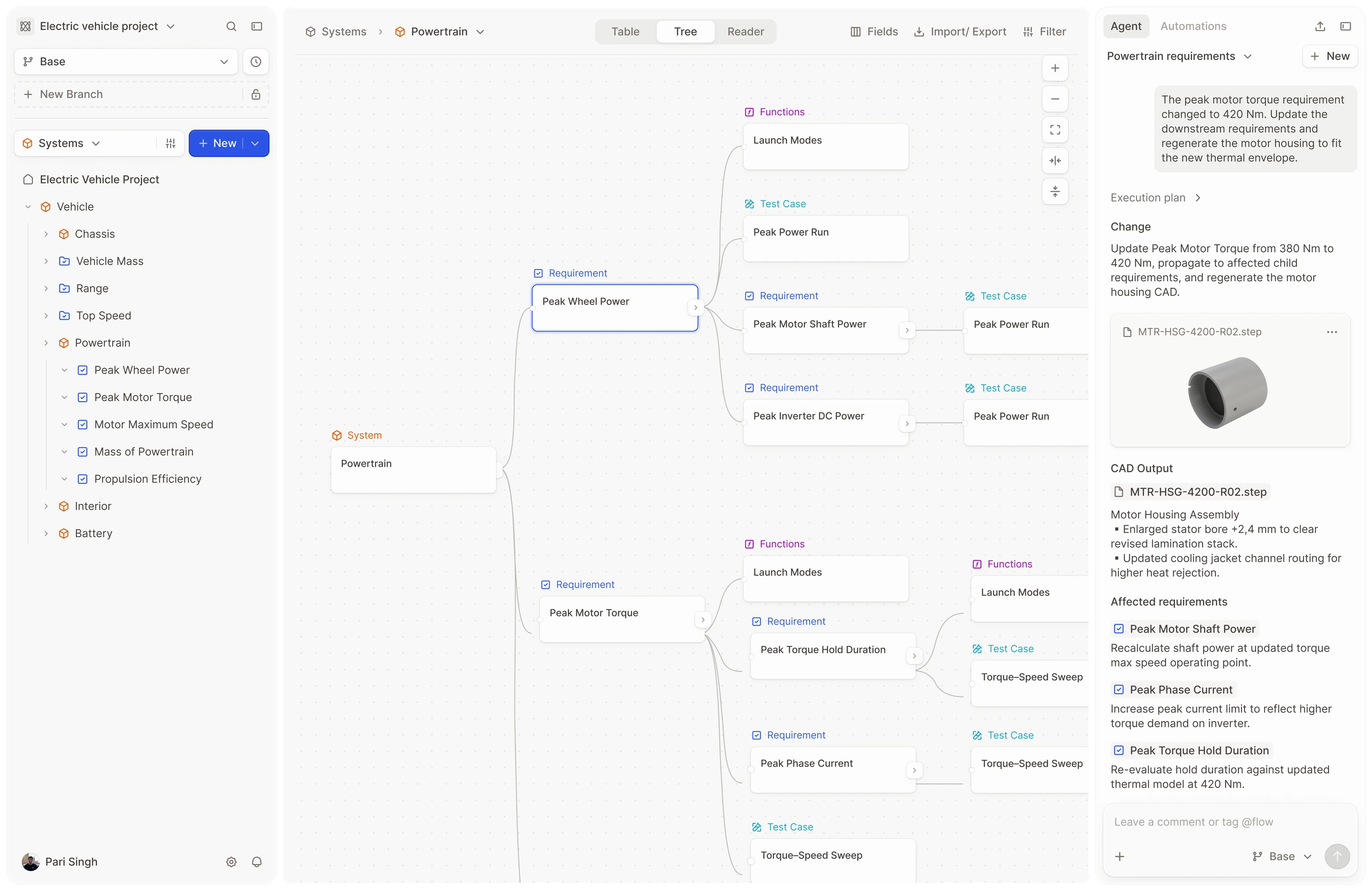1372x891 pixels.
Task: Expand the Chassis tree node
Action: pos(46,235)
